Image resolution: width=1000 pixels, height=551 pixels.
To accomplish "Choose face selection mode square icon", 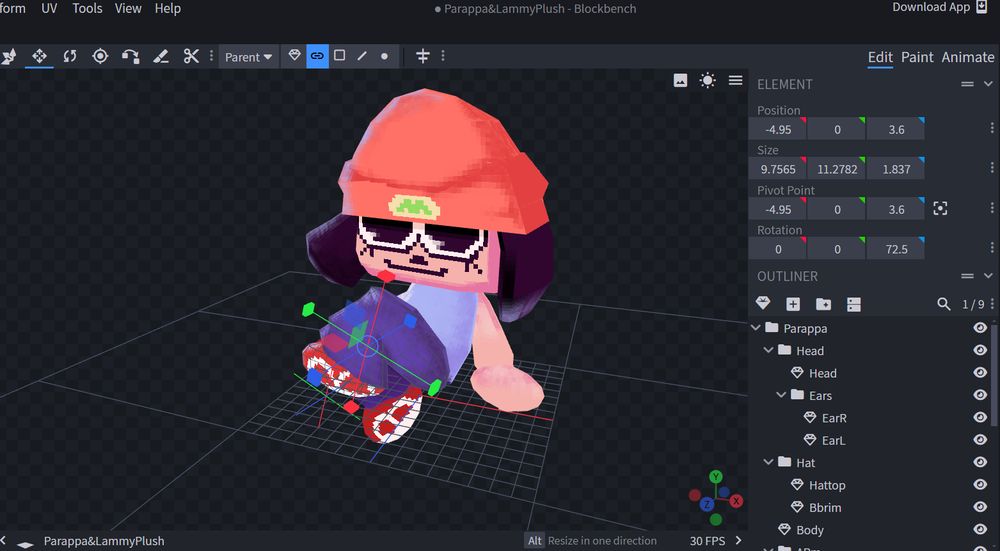I will (x=340, y=55).
